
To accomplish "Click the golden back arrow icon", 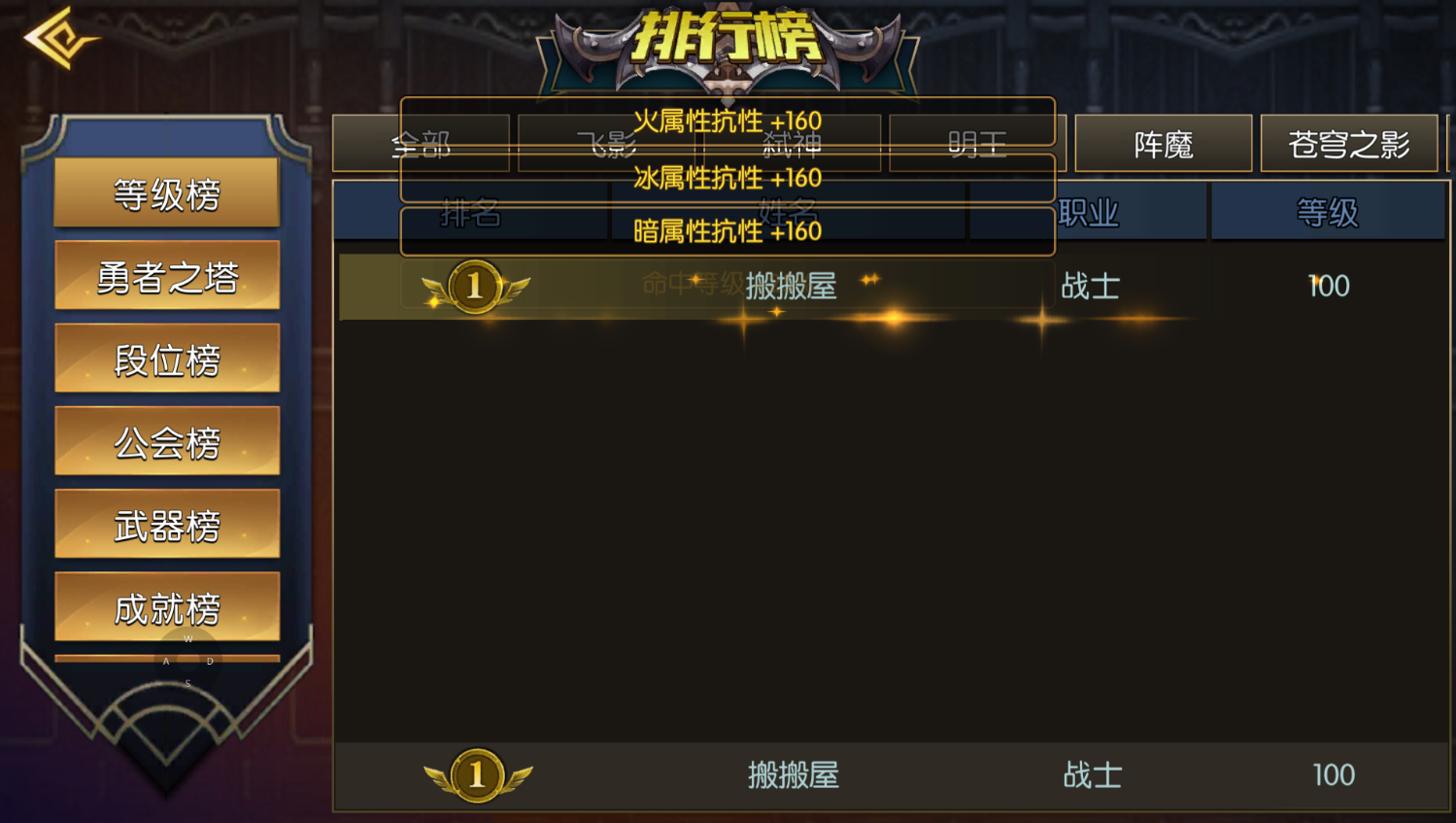I will (60, 38).
